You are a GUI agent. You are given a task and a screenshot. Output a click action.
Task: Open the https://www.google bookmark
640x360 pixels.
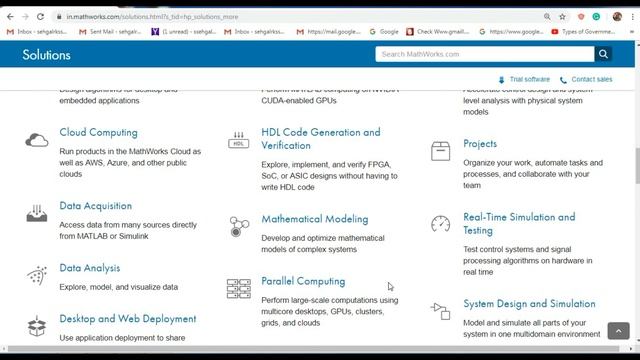pyautogui.click(x=511, y=31)
